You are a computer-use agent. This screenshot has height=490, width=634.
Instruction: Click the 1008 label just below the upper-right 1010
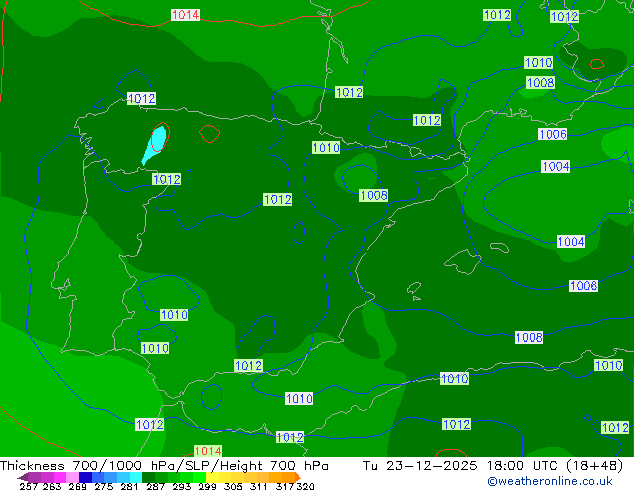point(541,83)
